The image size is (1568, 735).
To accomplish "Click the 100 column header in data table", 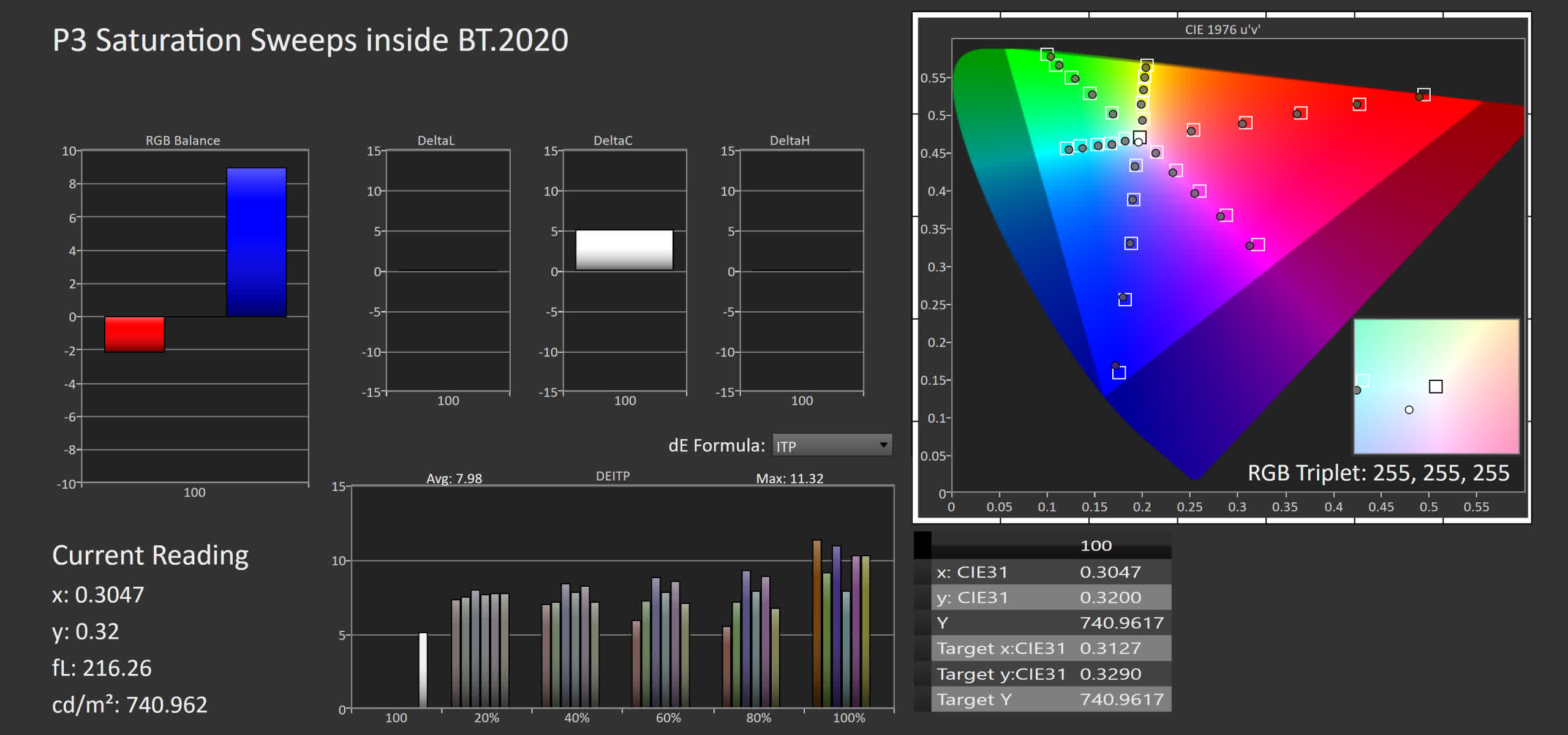I will [x=1096, y=546].
